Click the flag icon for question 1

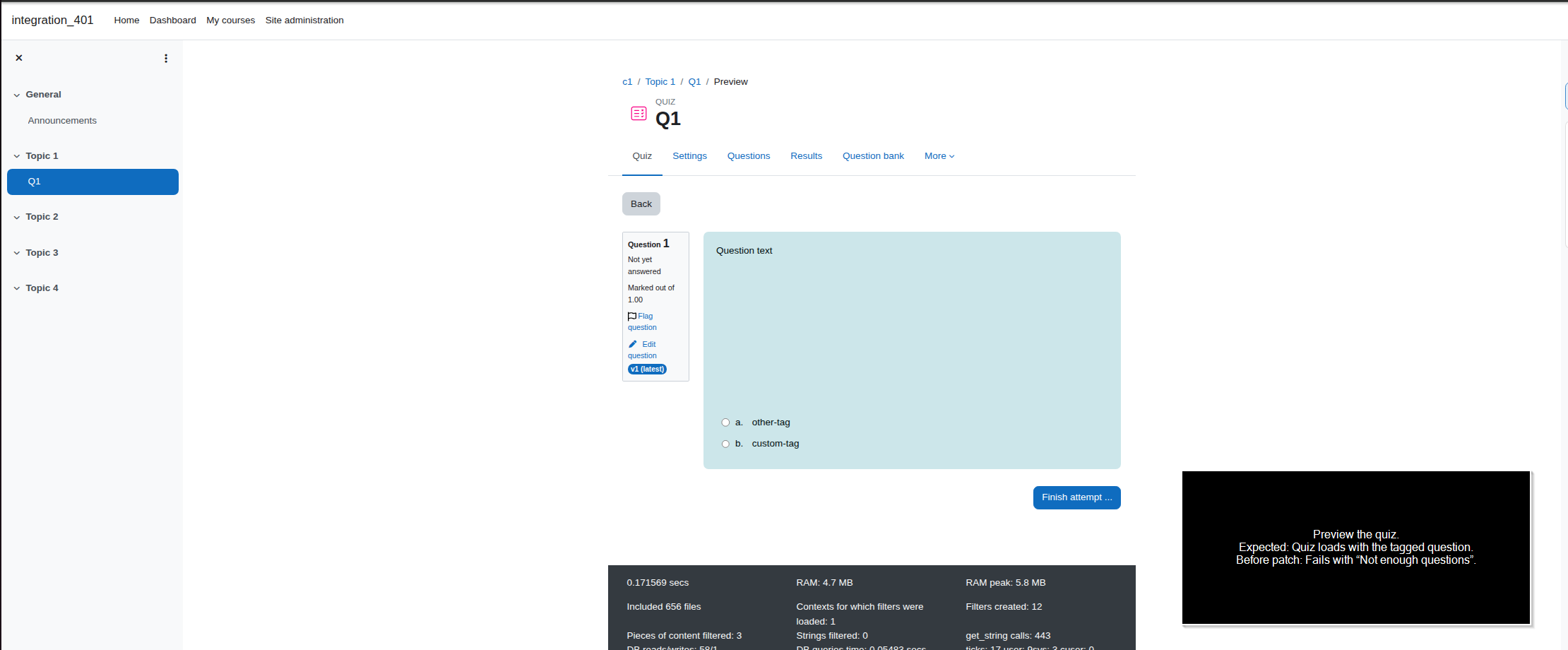632,317
